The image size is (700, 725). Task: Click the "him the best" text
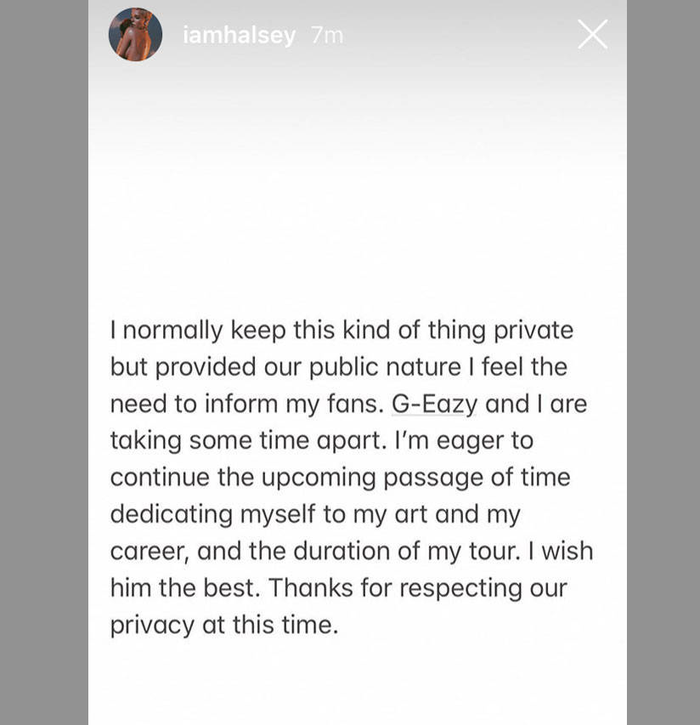[185, 589]
